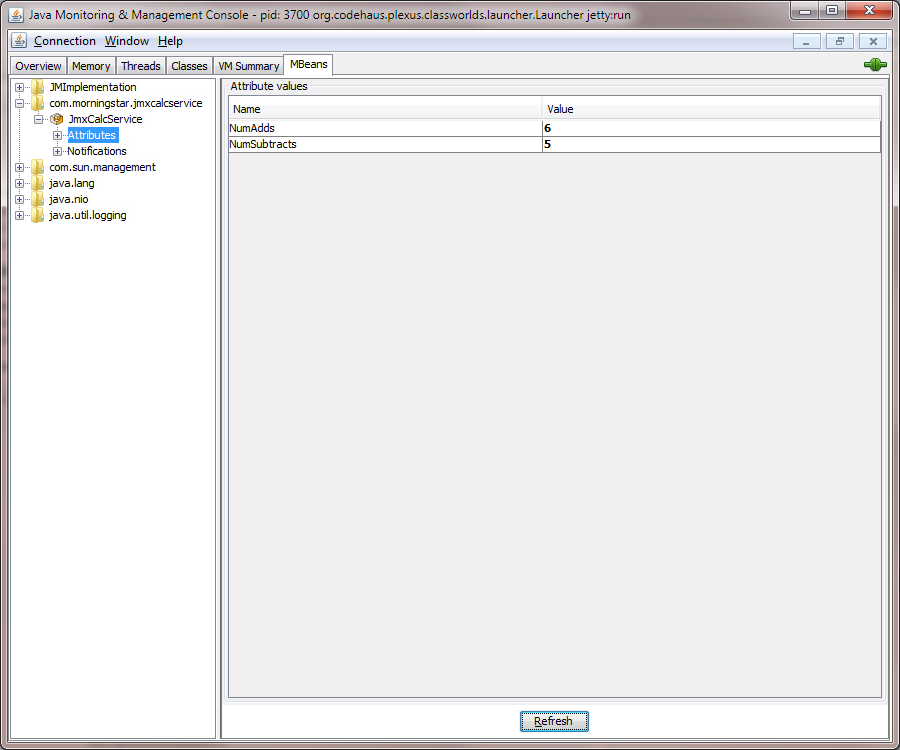Maximize the JConsole main window

coord(832,10)
